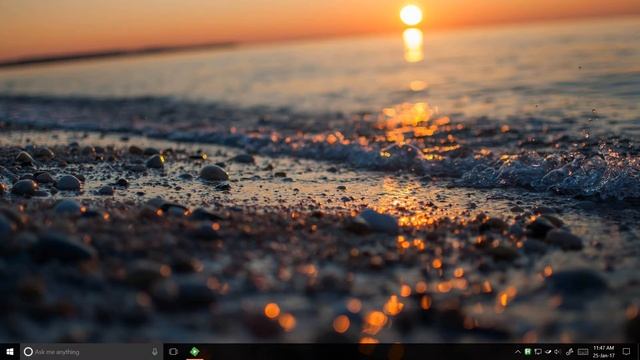Click the cloud sync tray icon
The height and width of the screenshot is (360, 640).
coord(548,352)
